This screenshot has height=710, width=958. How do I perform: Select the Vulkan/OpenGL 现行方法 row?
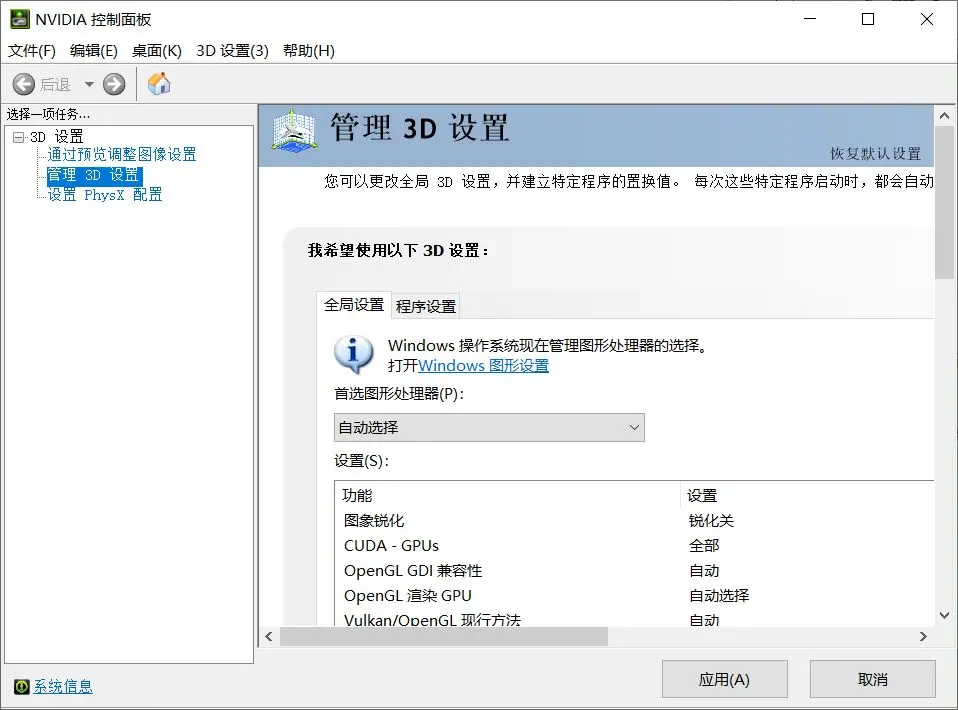point(634,618)
